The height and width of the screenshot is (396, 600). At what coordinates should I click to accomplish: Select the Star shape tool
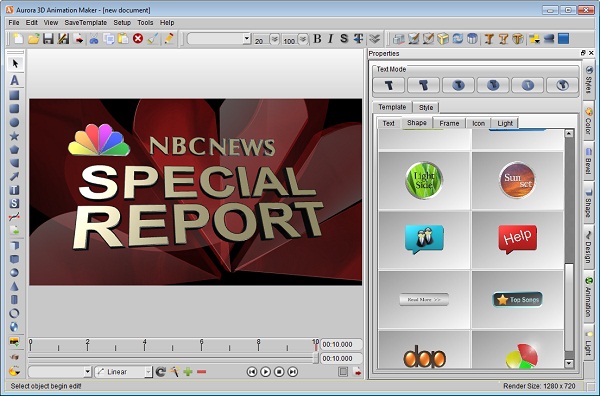coord(14,136)
